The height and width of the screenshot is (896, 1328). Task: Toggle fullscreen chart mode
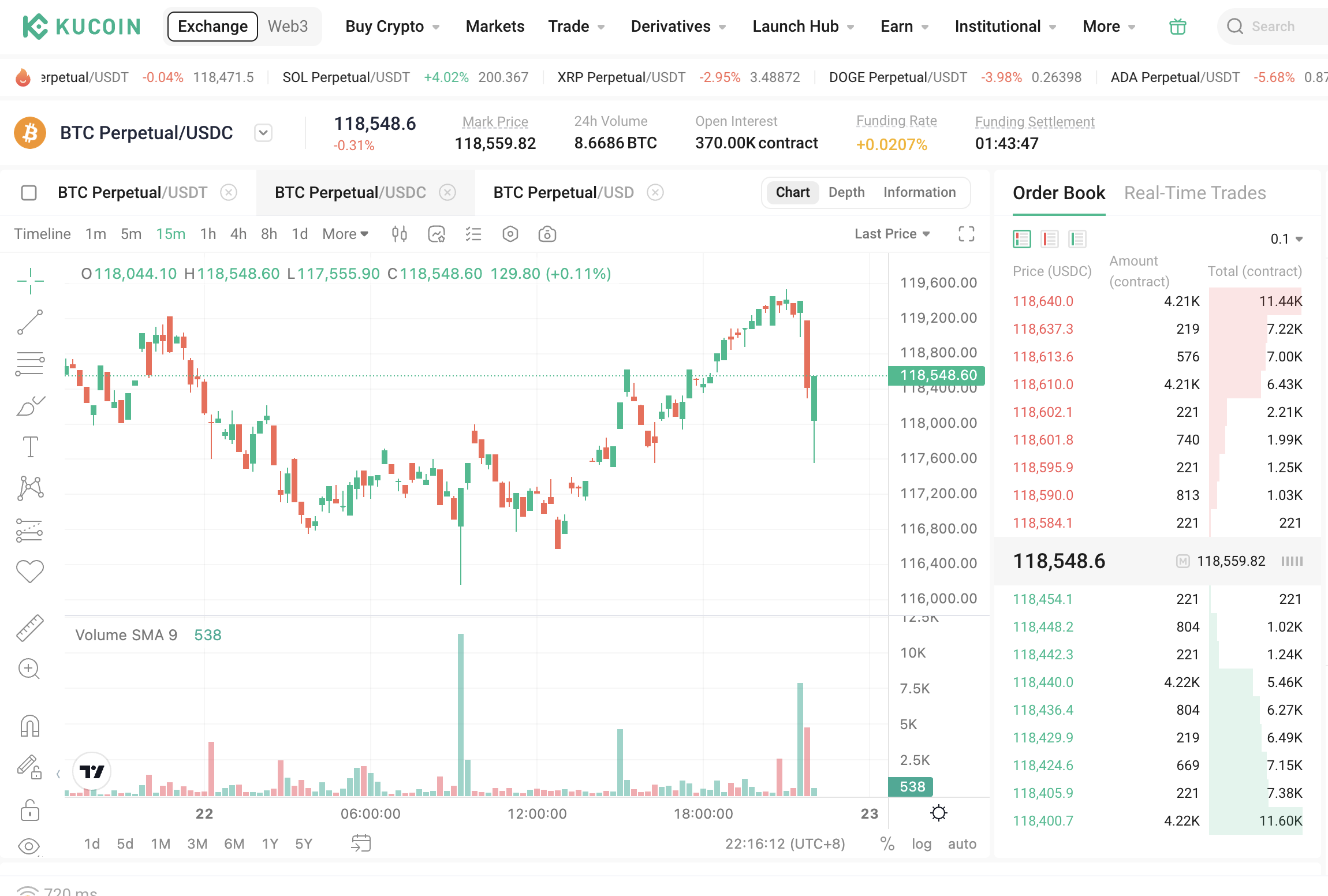[x=966, y=234]
